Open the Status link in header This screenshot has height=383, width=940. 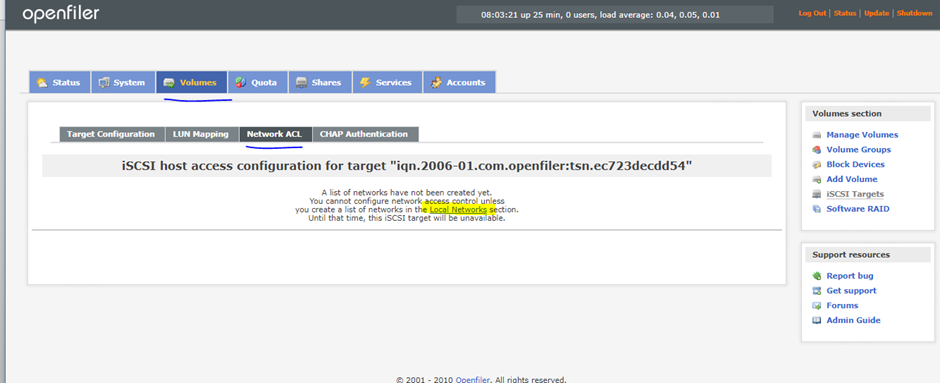(845, 13)
